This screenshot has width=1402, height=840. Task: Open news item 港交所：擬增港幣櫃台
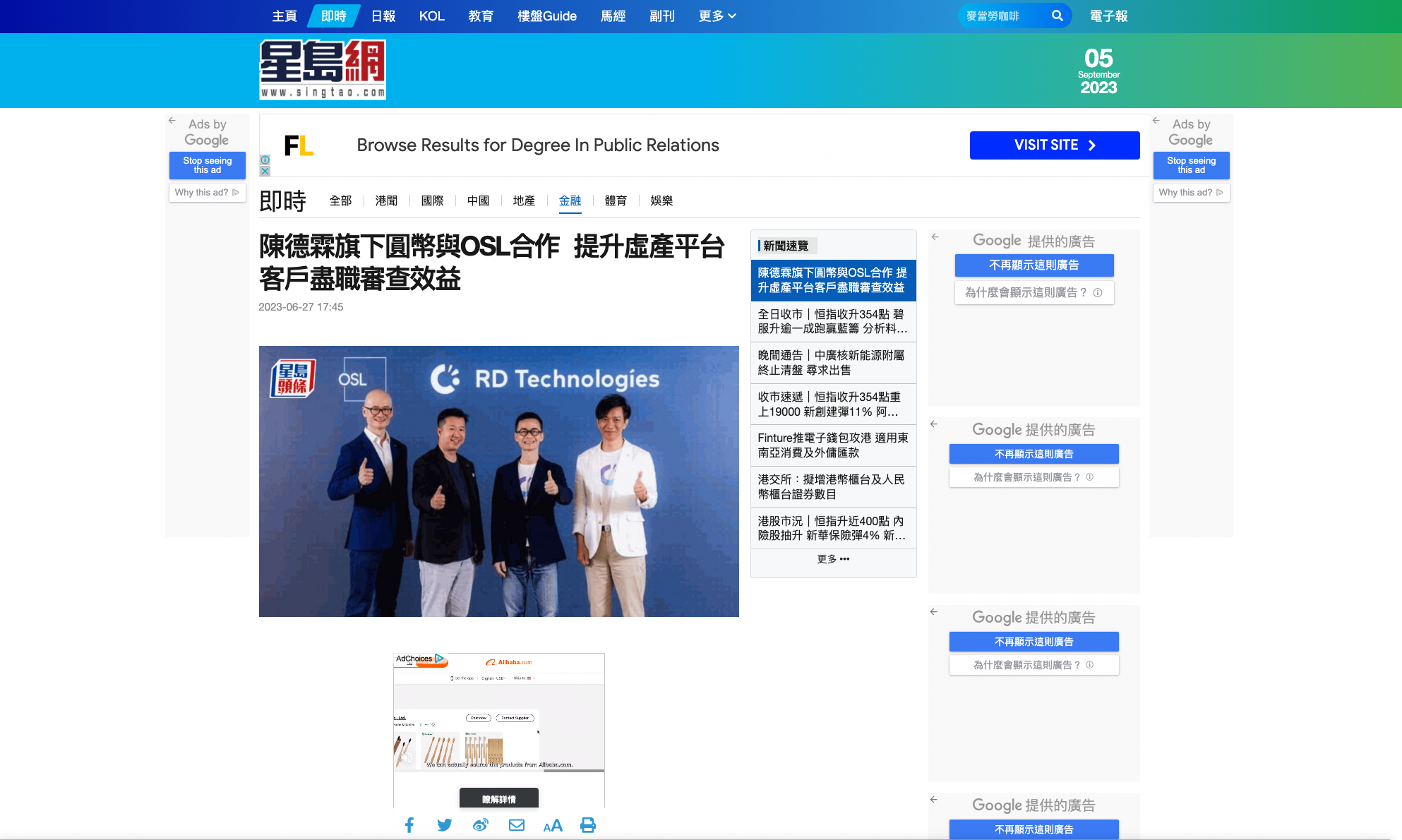click(x=833, y=487)
